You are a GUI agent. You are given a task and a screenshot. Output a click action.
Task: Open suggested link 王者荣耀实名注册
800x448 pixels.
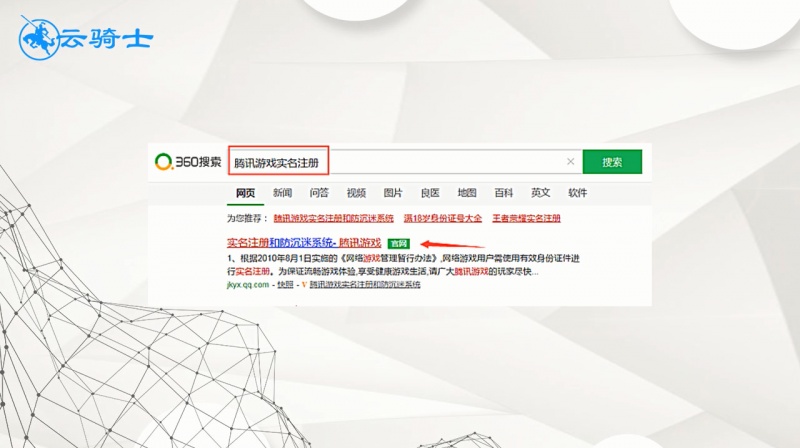coord(526,218)
